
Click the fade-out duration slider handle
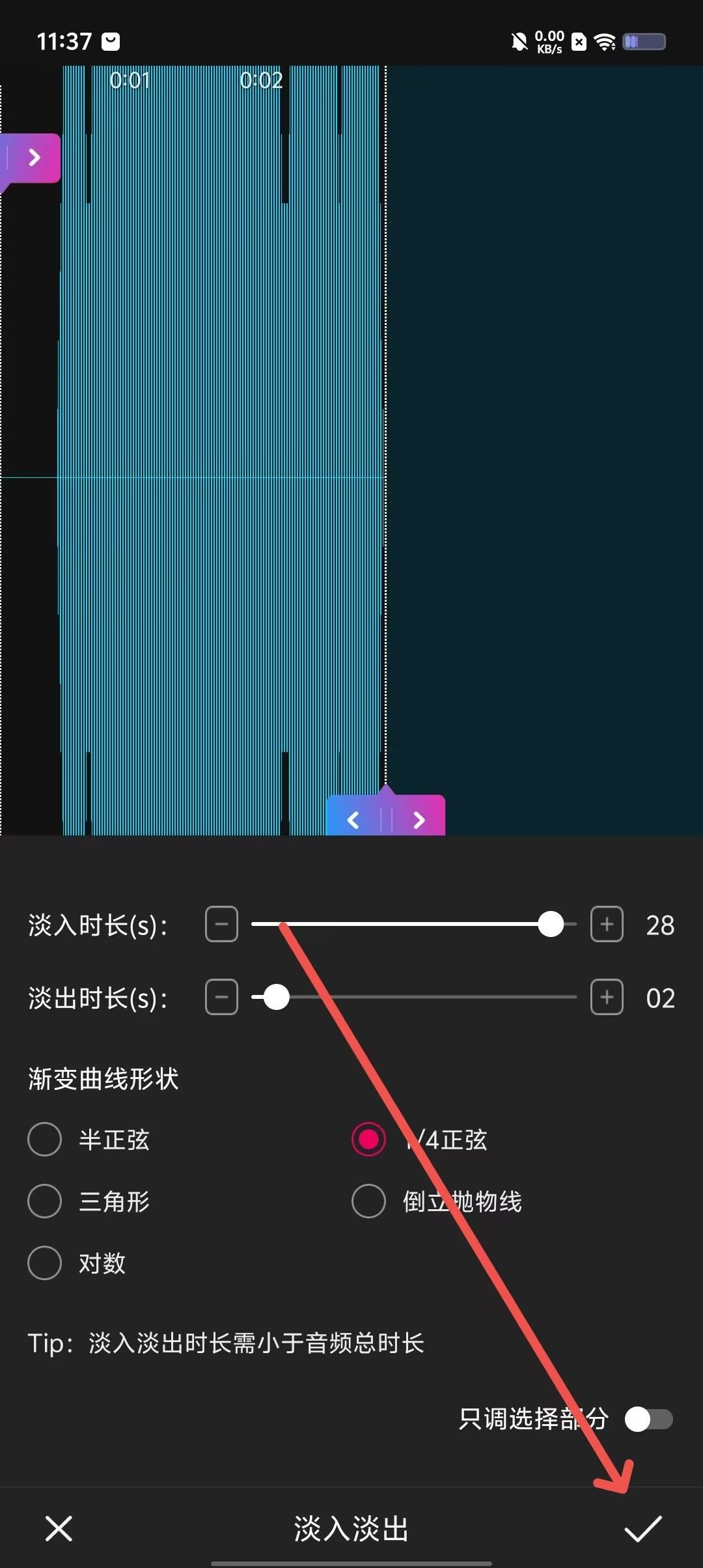pos(276,997)
